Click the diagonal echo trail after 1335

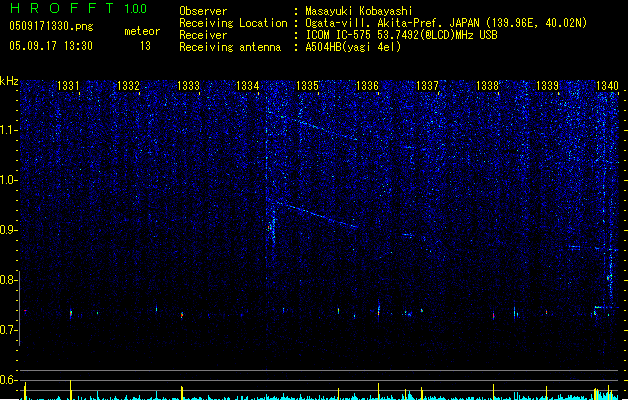pyautogui.click(x=316, y=215)
